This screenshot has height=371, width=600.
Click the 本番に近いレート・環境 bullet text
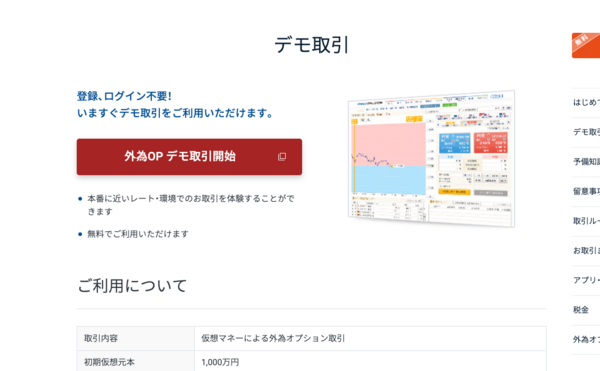(191, 205)
